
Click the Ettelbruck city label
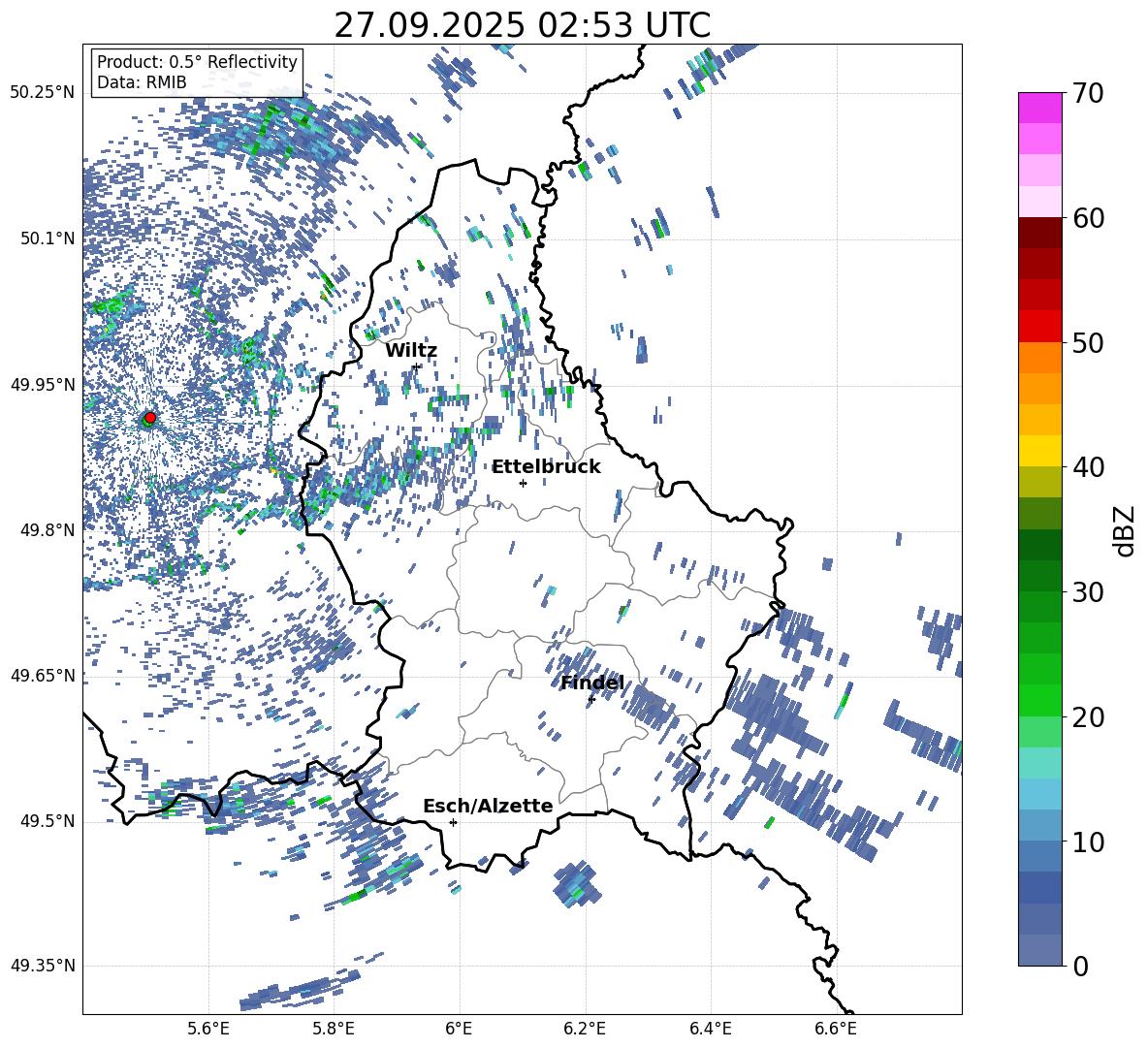(546, 467)
